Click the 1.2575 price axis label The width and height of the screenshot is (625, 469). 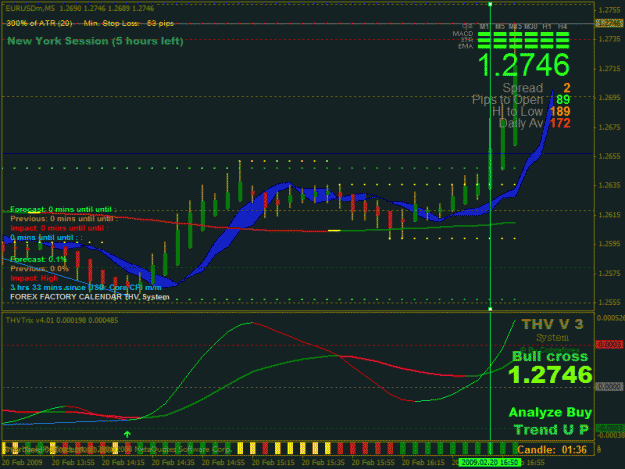pos(609,273)
